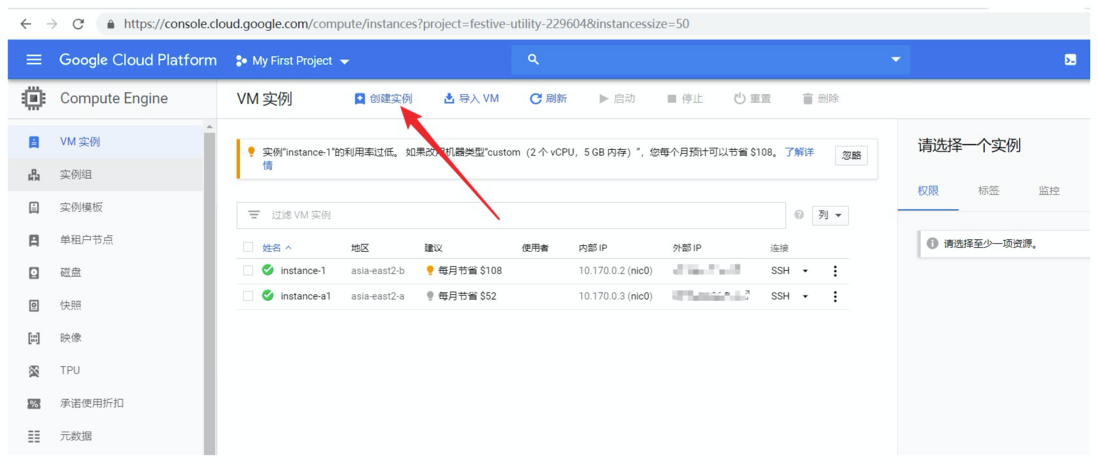This screenshot has width=1098, height=463.
Task: Click 创建实例 create instance button
Action: [383, 99]
